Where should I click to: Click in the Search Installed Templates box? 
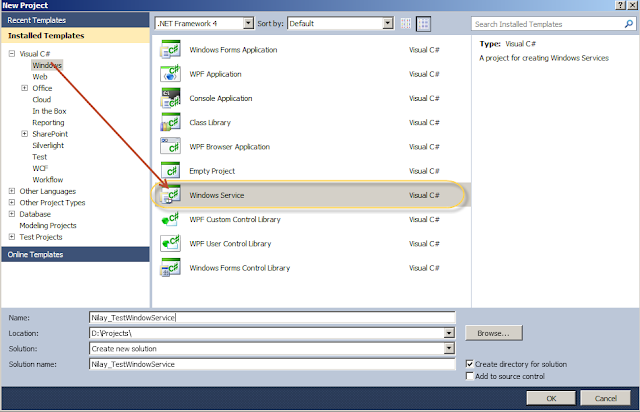548,24
